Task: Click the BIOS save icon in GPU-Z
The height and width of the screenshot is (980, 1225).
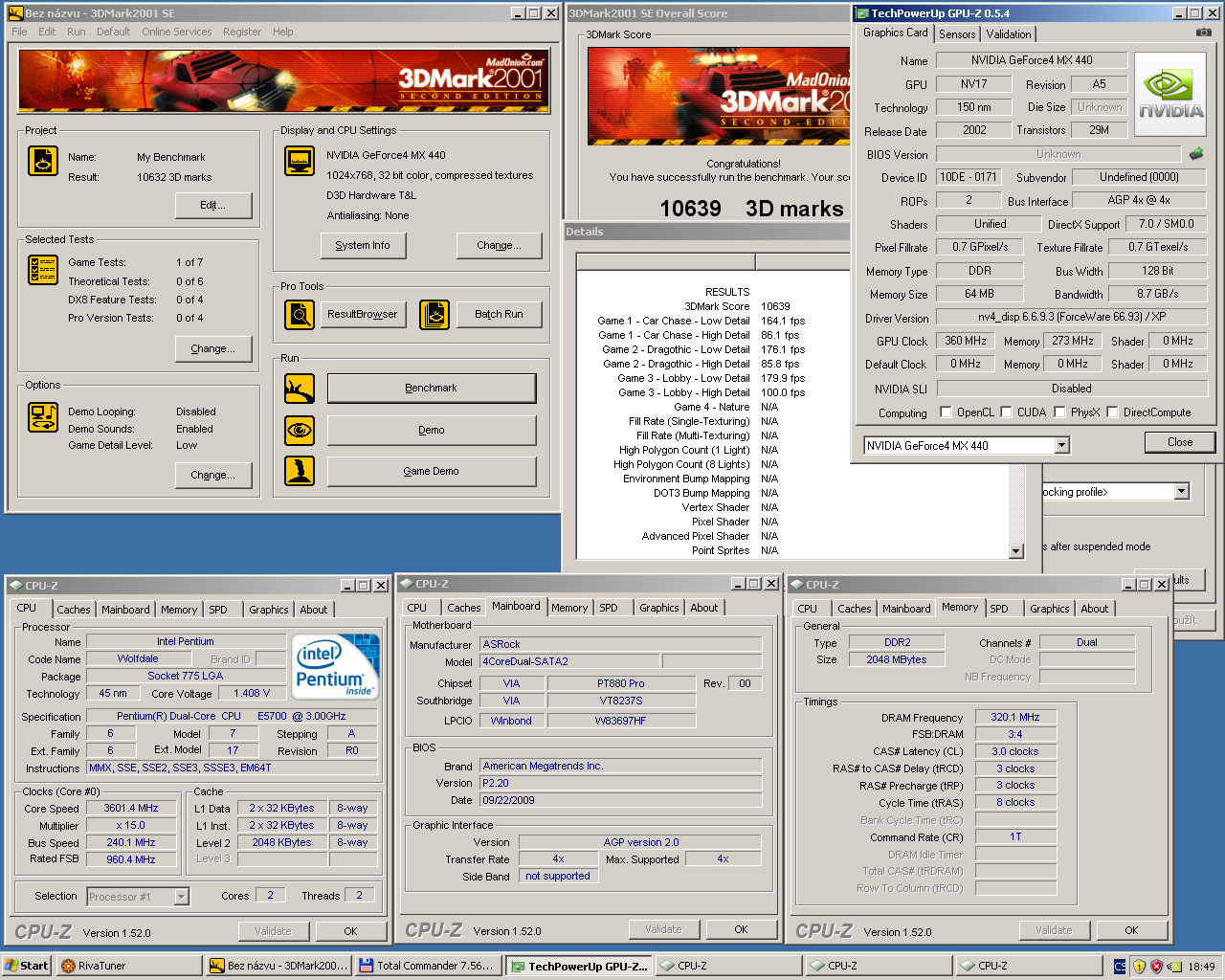Action: (x=1196, y=153)
